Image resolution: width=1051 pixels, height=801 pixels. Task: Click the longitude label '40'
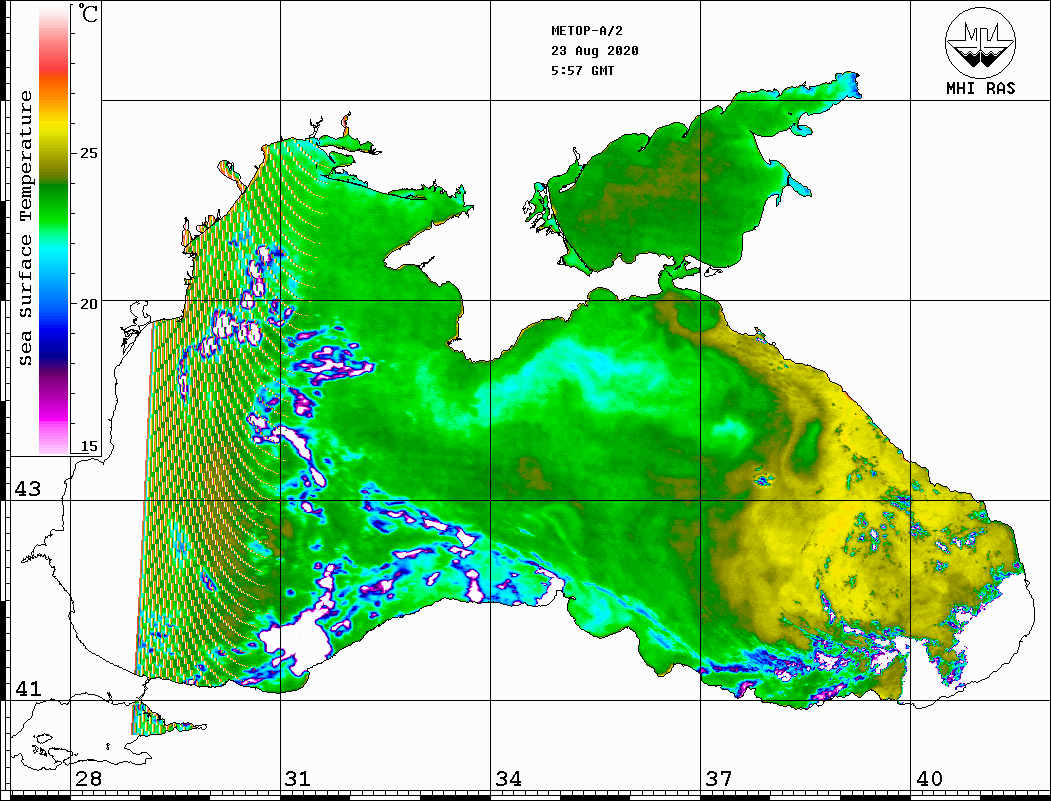(x=929, y=779)
